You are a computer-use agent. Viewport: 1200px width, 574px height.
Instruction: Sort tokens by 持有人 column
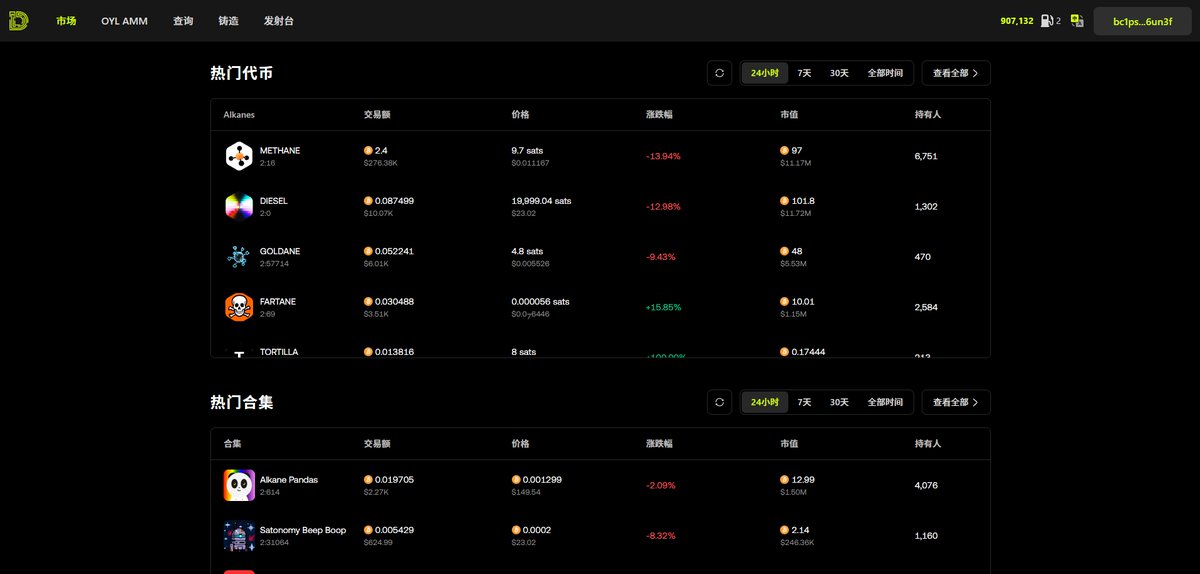[x=928, y=115]
